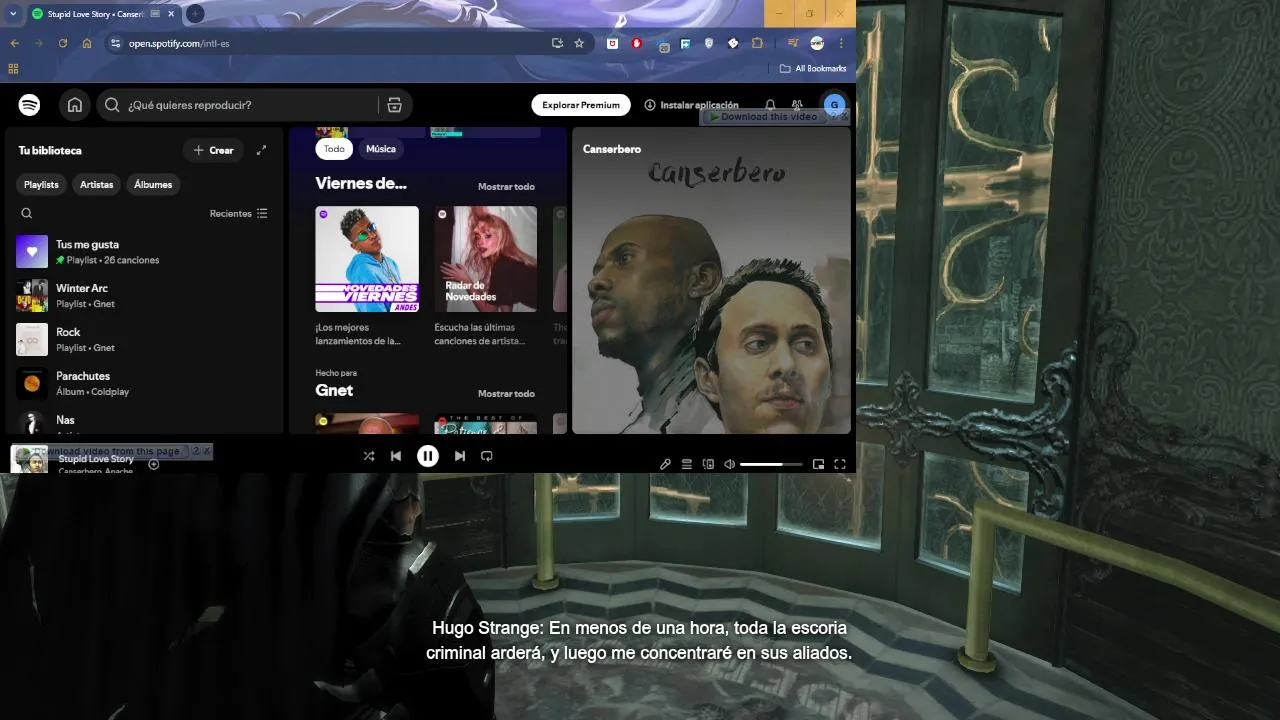This screenshot has width=1280, height=720.
Task: Show lyrics with microphone icon
Action: pos(665,464)
